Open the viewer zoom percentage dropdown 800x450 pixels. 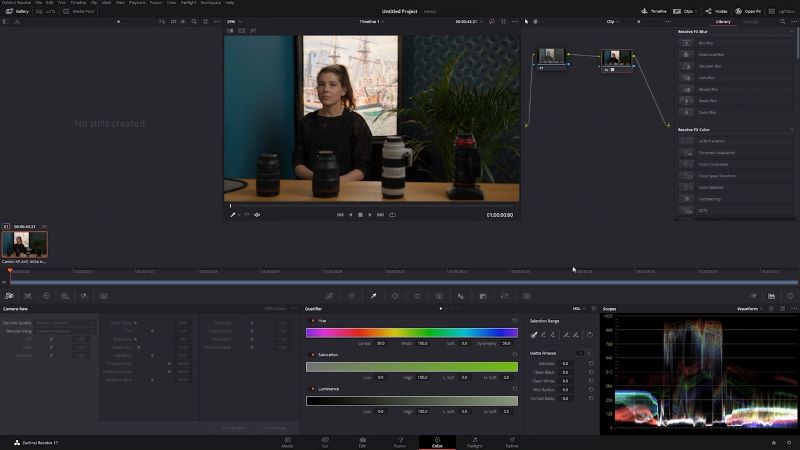234,21
